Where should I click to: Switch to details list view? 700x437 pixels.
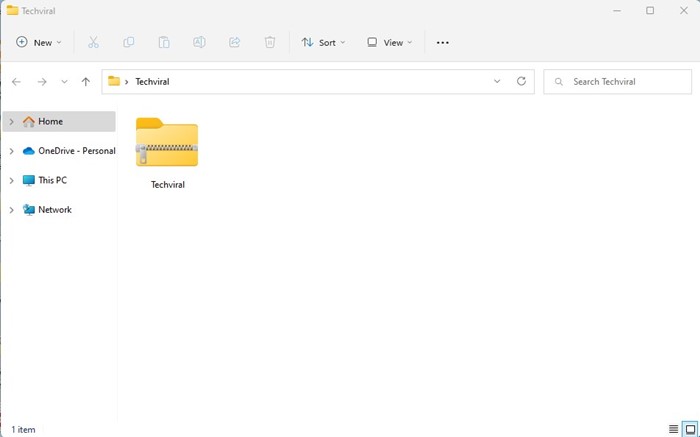[673, 429]
